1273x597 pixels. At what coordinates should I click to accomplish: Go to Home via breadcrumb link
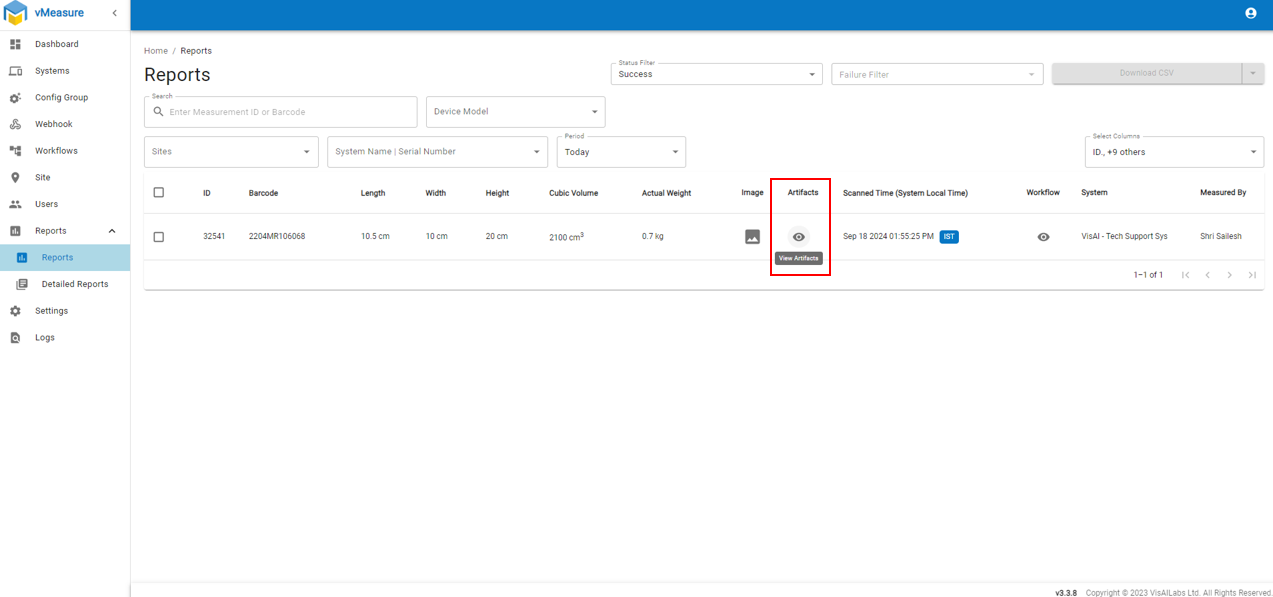(x=156, y=51)
